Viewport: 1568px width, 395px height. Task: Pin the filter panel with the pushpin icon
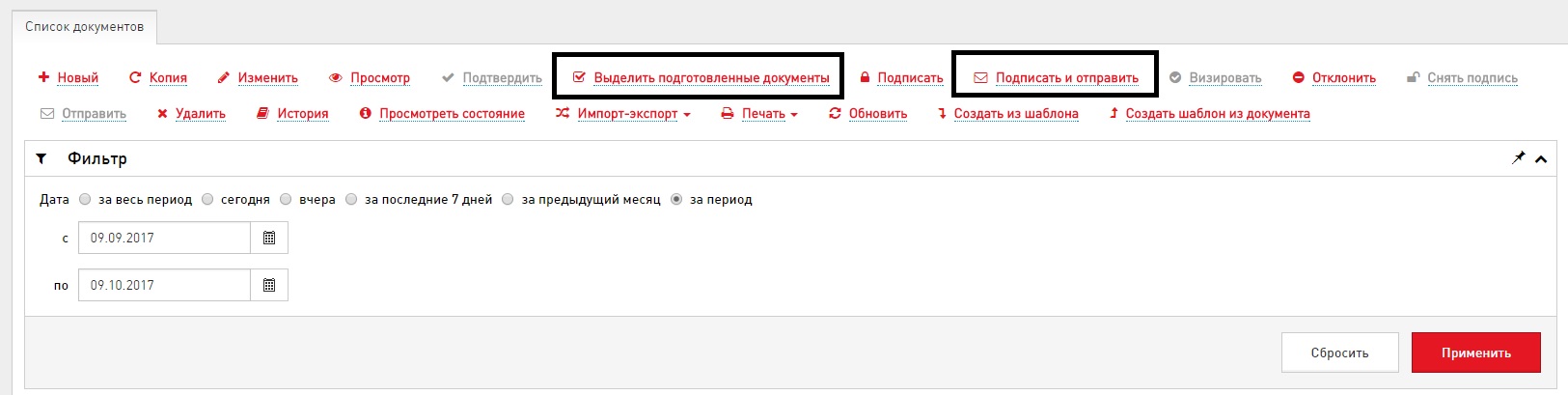(x=1519, y=157)
